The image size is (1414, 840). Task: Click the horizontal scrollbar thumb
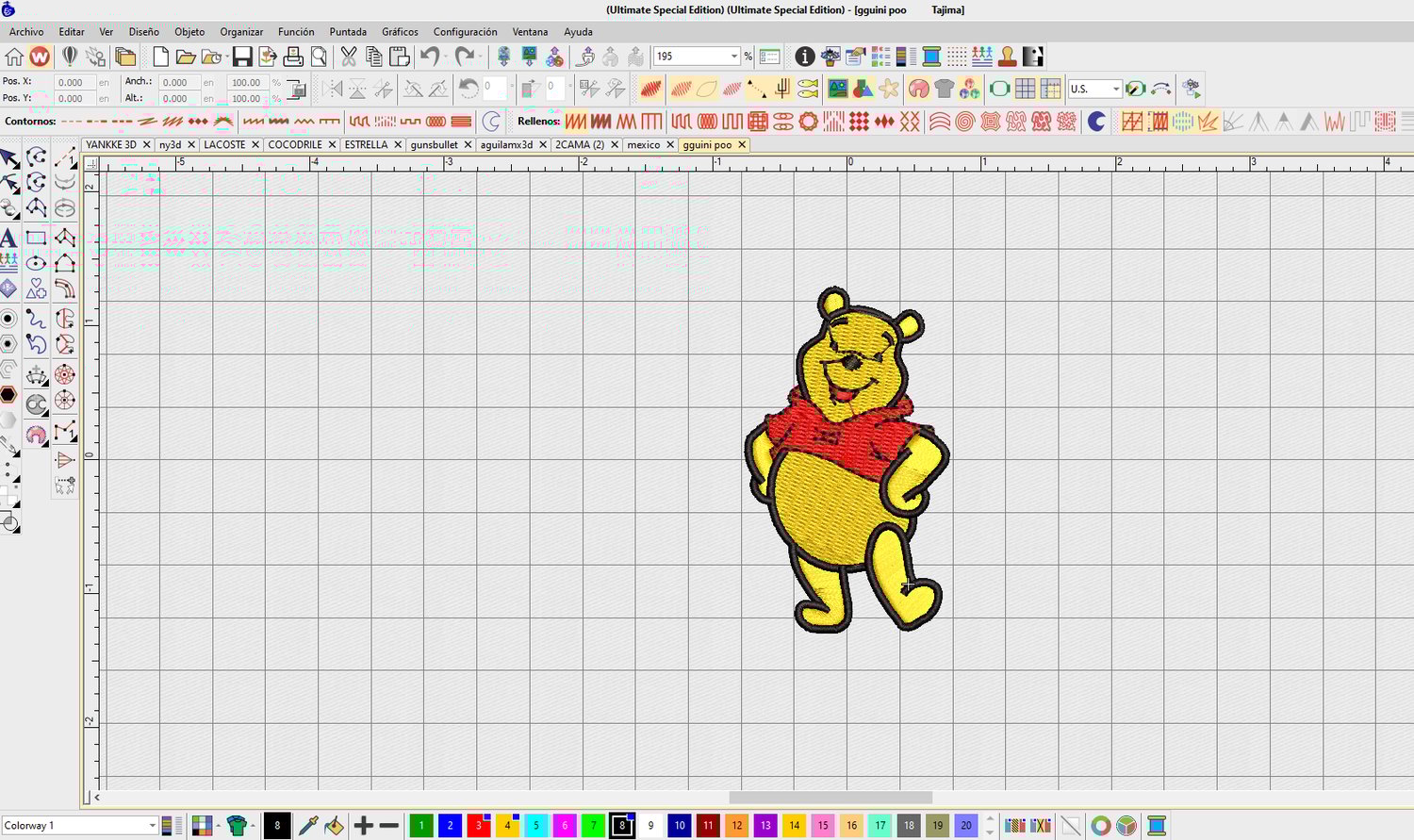[x=830, y=798]
